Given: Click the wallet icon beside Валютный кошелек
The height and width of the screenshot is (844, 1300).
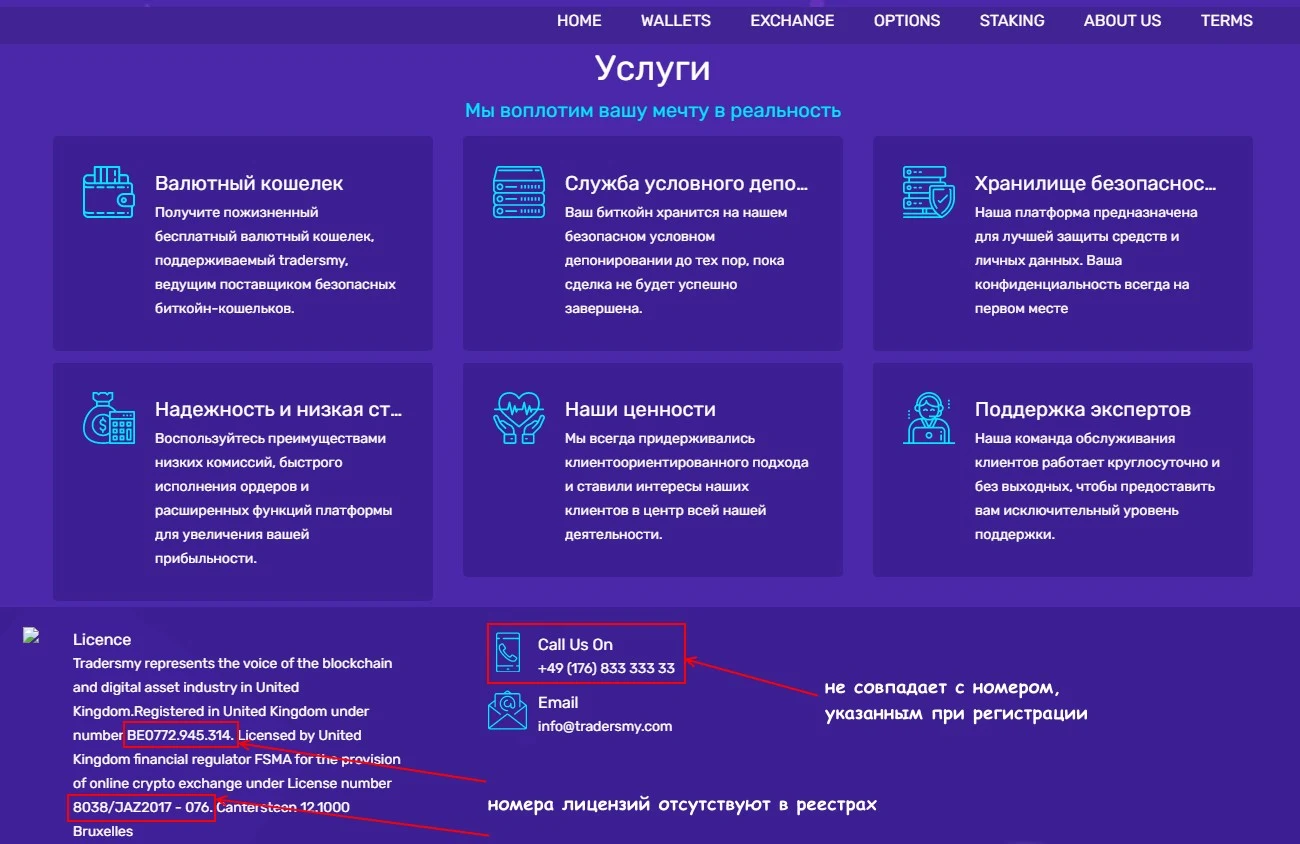Looking at the screenshot, I should pyautogui.click(x=108, y=191).
